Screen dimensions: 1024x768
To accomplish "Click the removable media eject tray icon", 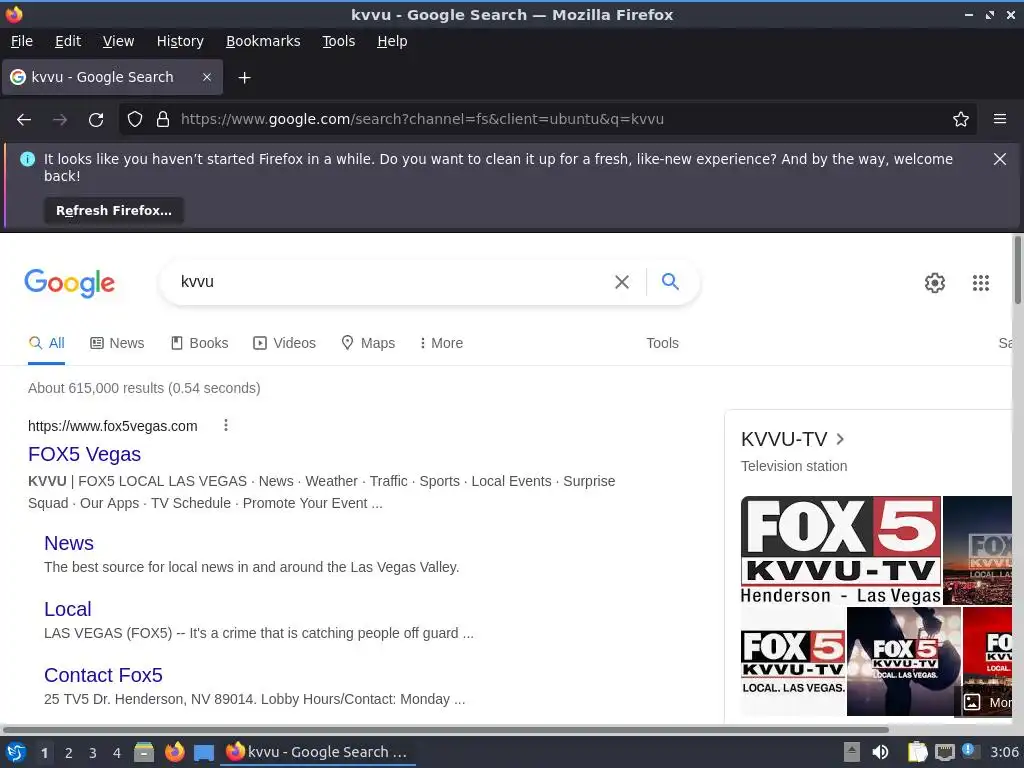I will tap(852, 752).
